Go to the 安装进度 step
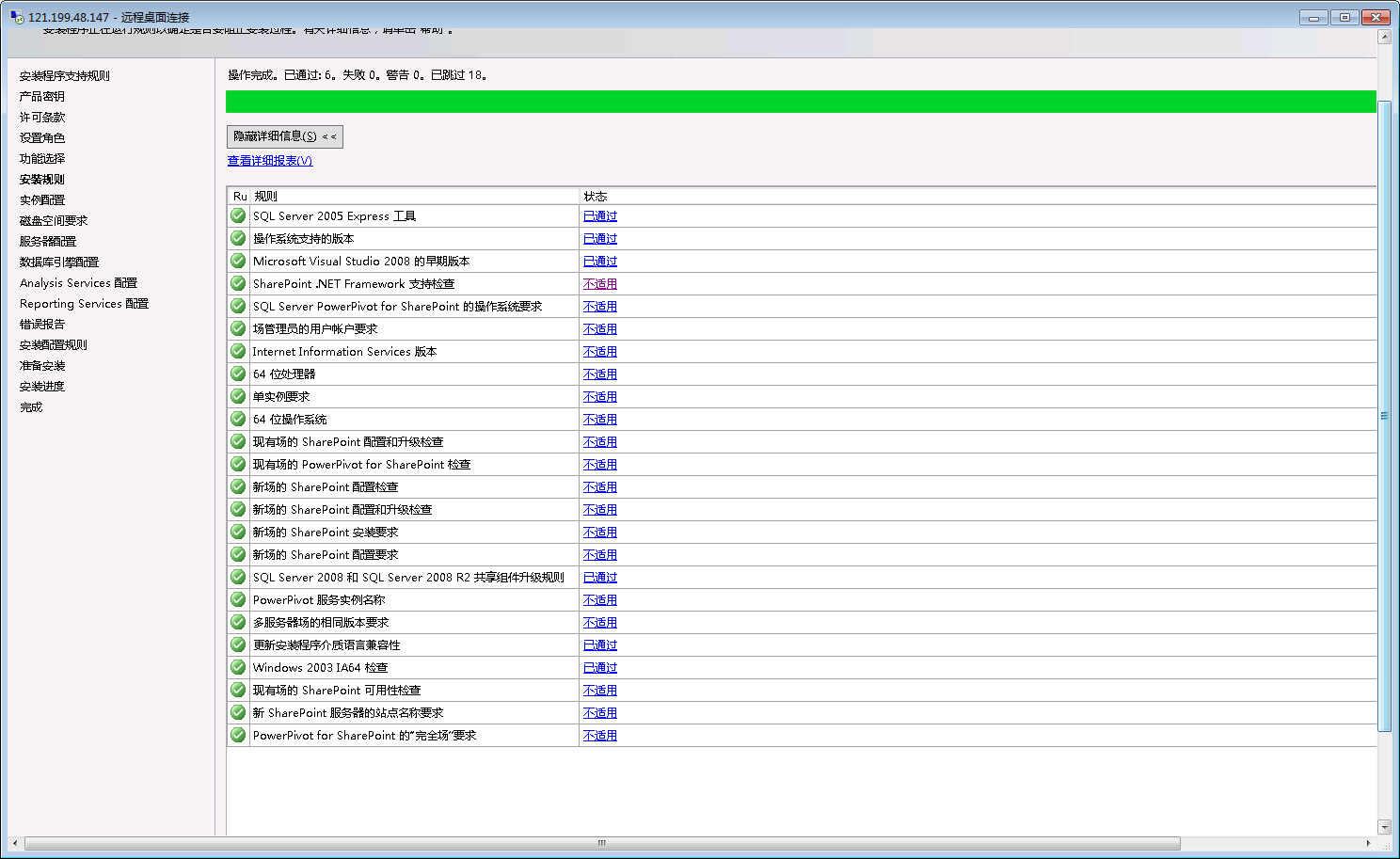 tap(42, 387)
